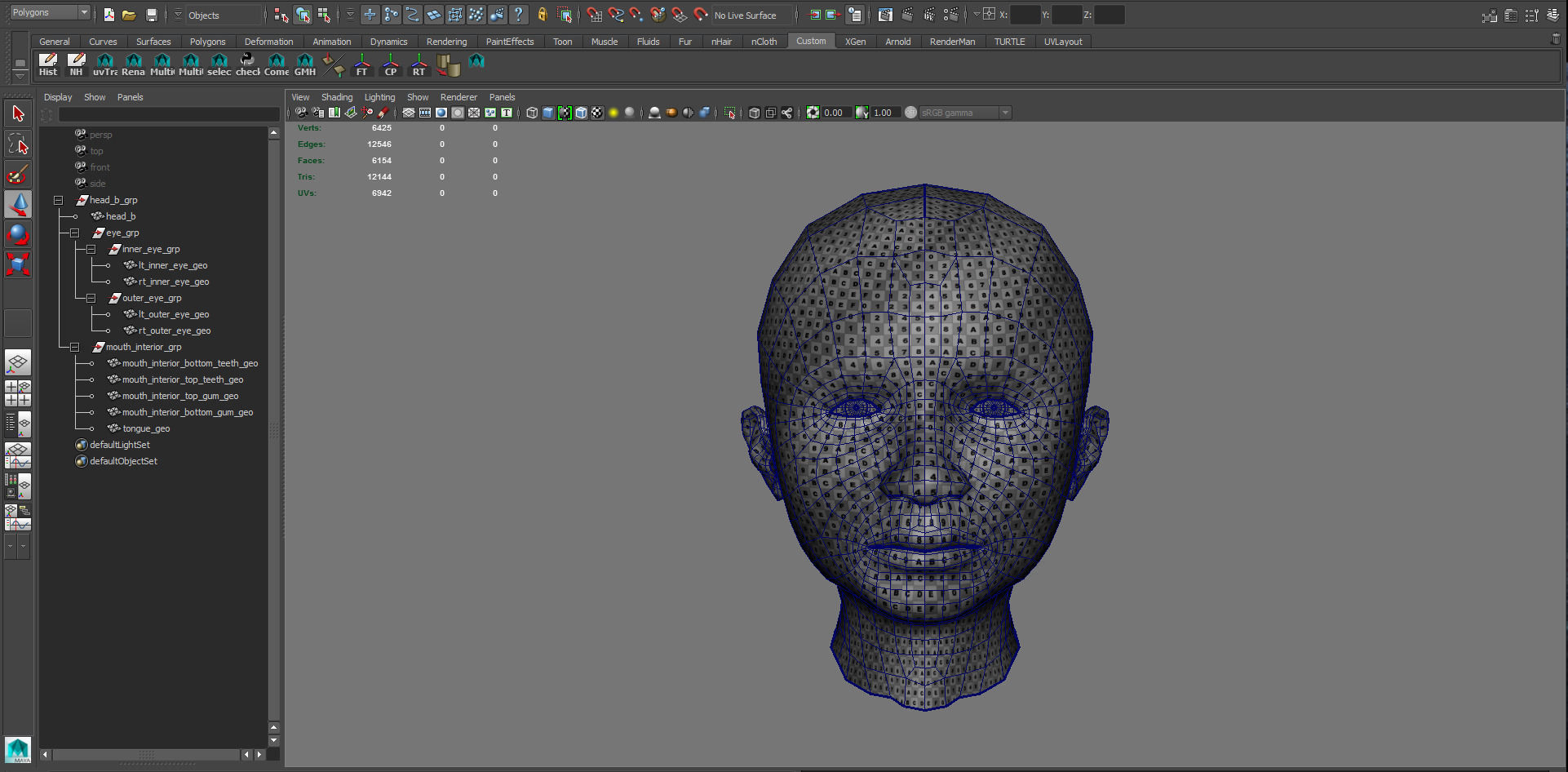Screen dimensions: 1568x772
Task: Click the CP shelf button
Action: click(x=391, y=64)
